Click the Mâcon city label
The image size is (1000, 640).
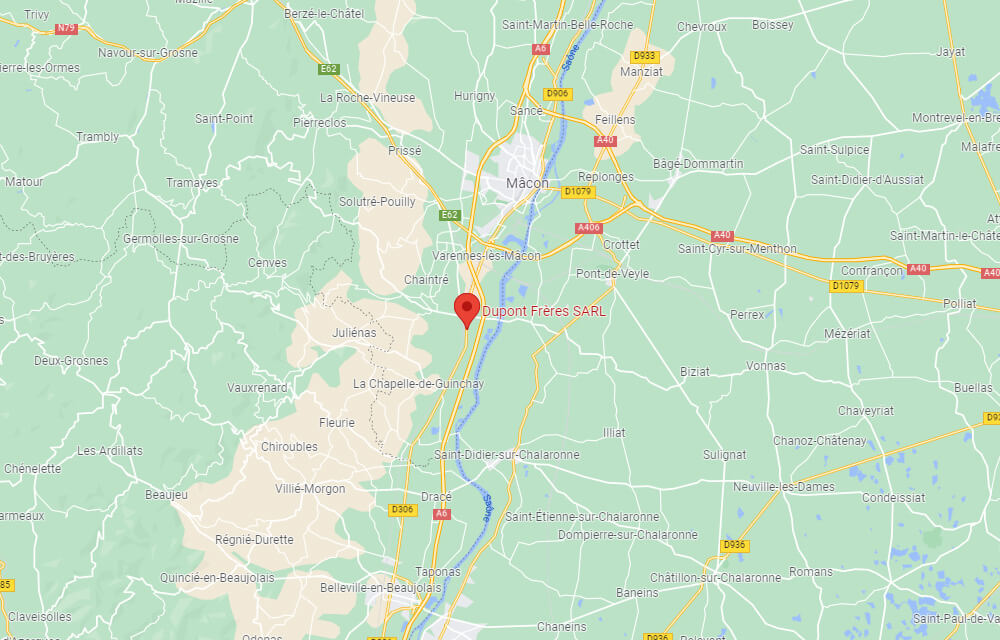pyautogui.click(x=527, y=183)
